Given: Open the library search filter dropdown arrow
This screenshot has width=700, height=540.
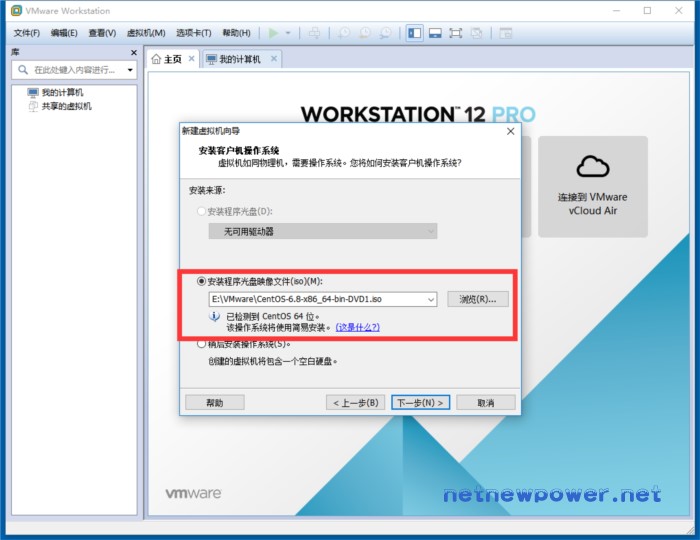Looking at the screenshot, I should coord(130,70).
